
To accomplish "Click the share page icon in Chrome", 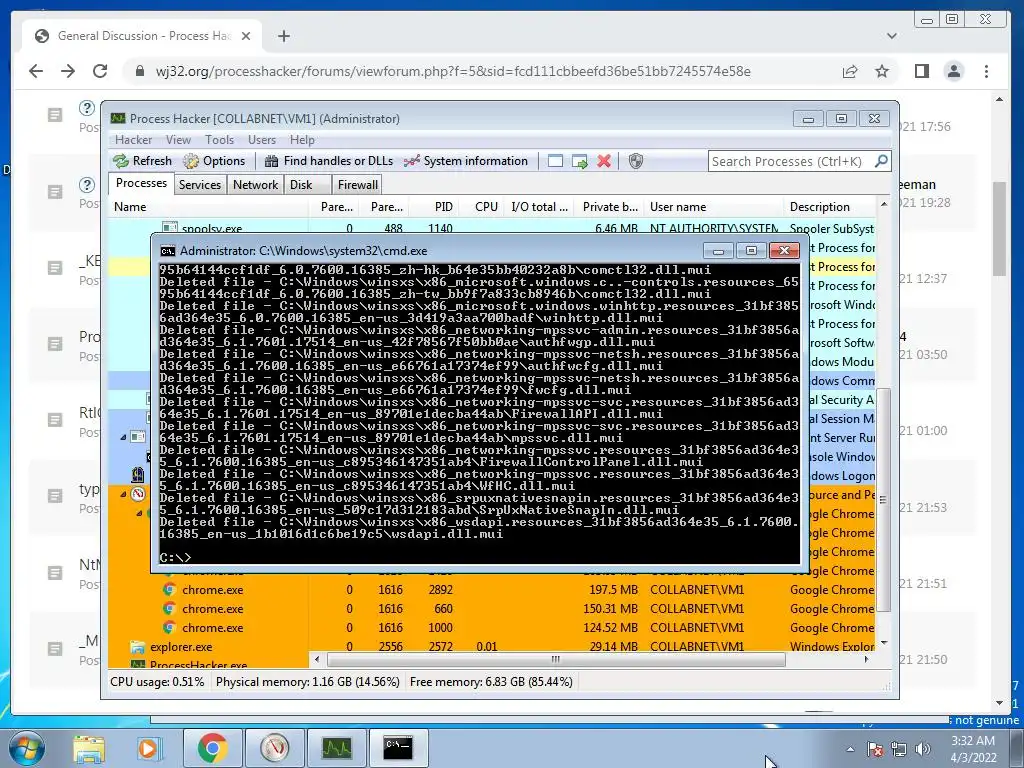I will coord(850,71).
